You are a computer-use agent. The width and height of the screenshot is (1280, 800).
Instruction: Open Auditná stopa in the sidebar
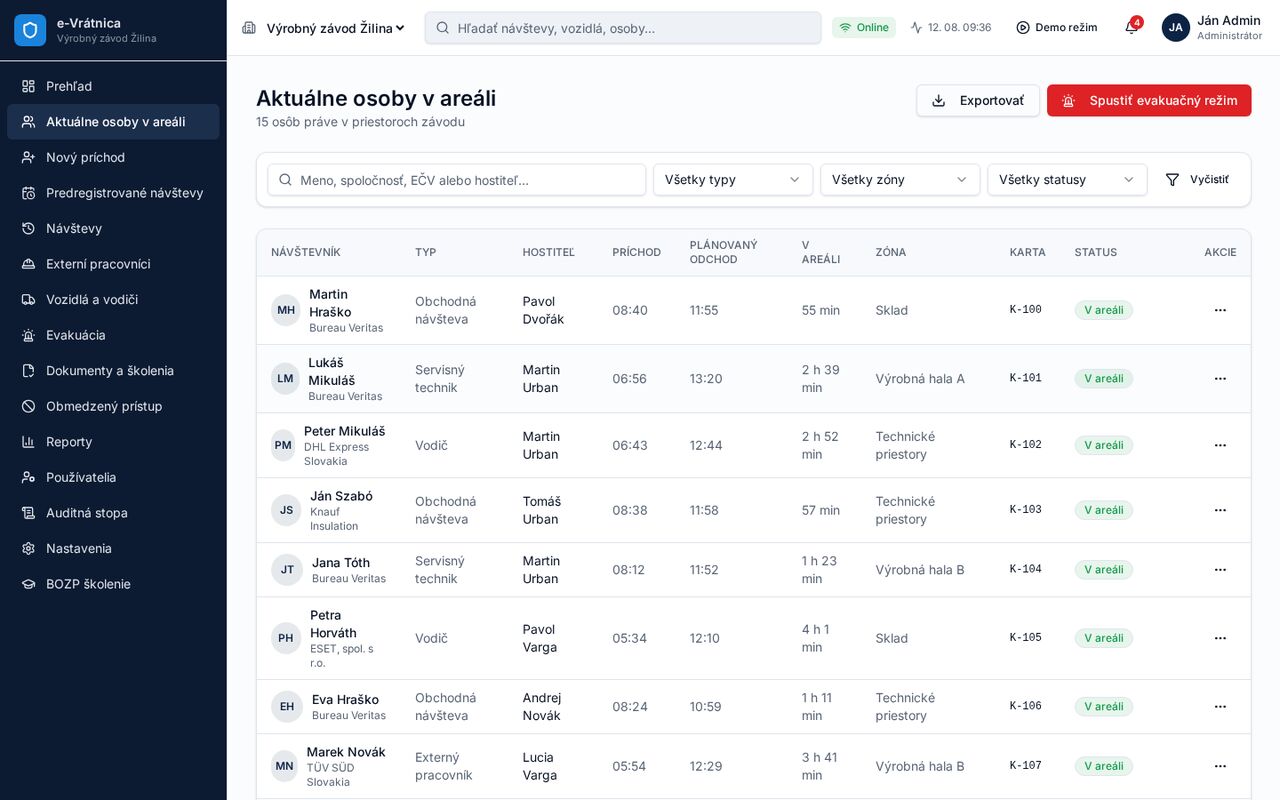pos(113,513)
